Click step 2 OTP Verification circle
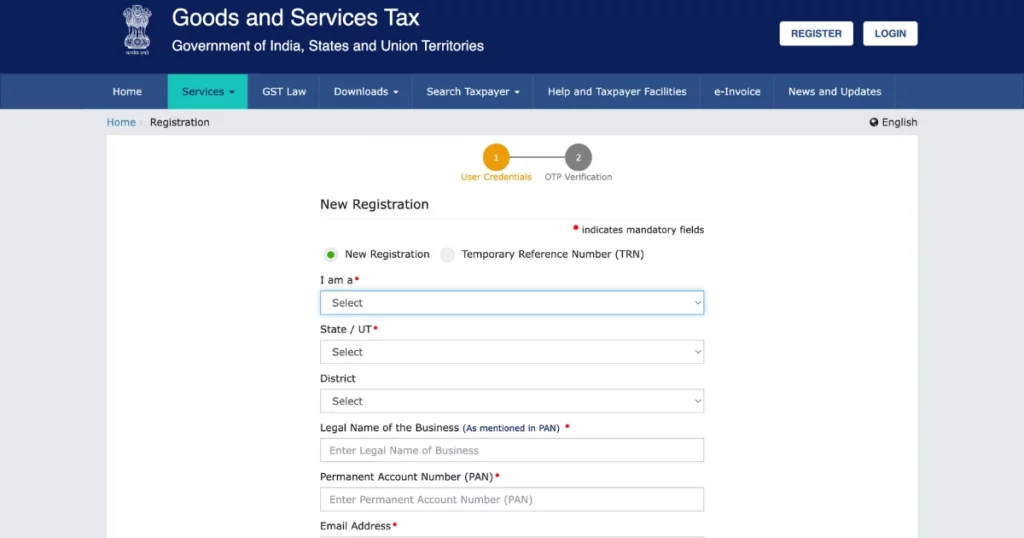The width and height of the screenshot is (1024, 538). click(578, 157)
